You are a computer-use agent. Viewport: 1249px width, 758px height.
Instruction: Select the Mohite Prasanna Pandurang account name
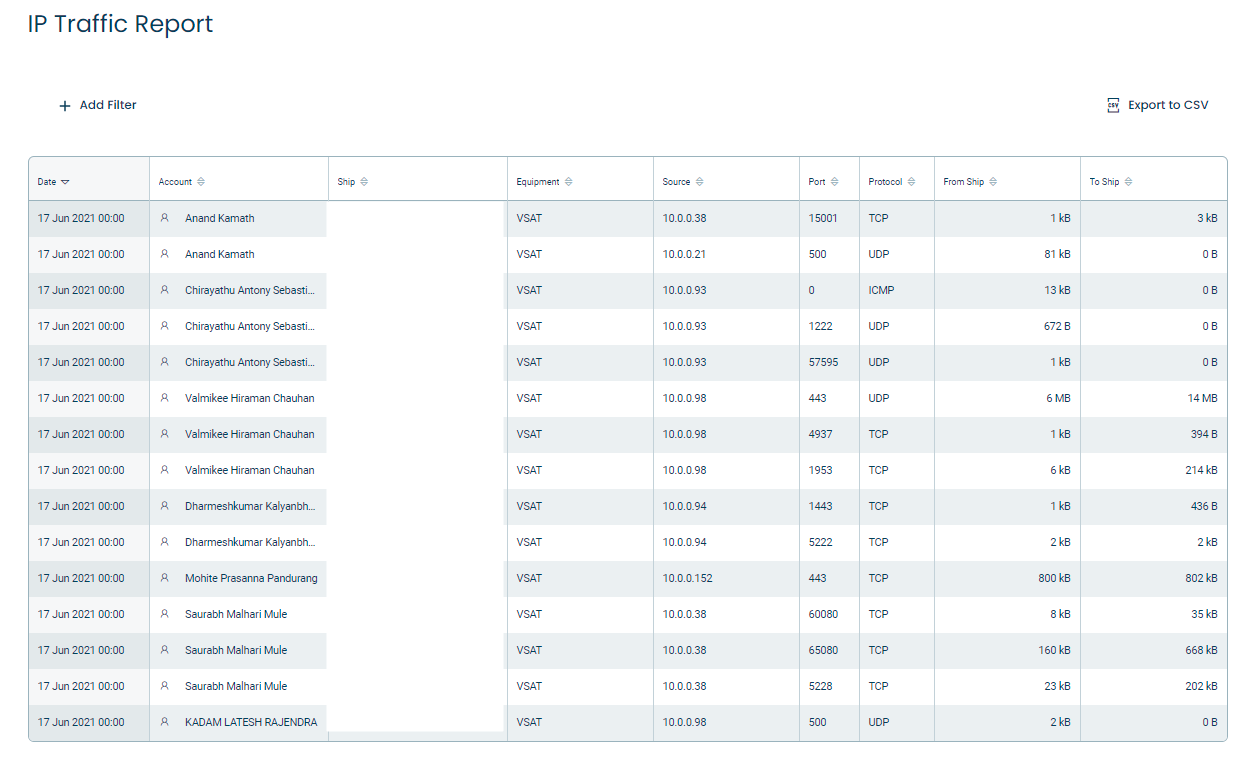[251, 578]
